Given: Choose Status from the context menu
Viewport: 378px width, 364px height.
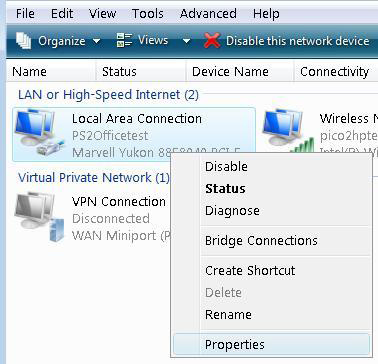Looking at the screenshot, I should tap(271, 189).
